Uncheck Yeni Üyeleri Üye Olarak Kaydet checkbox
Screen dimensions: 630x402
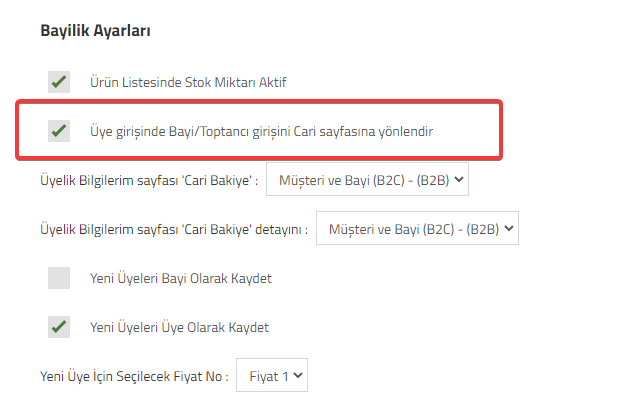pos(59,327)
